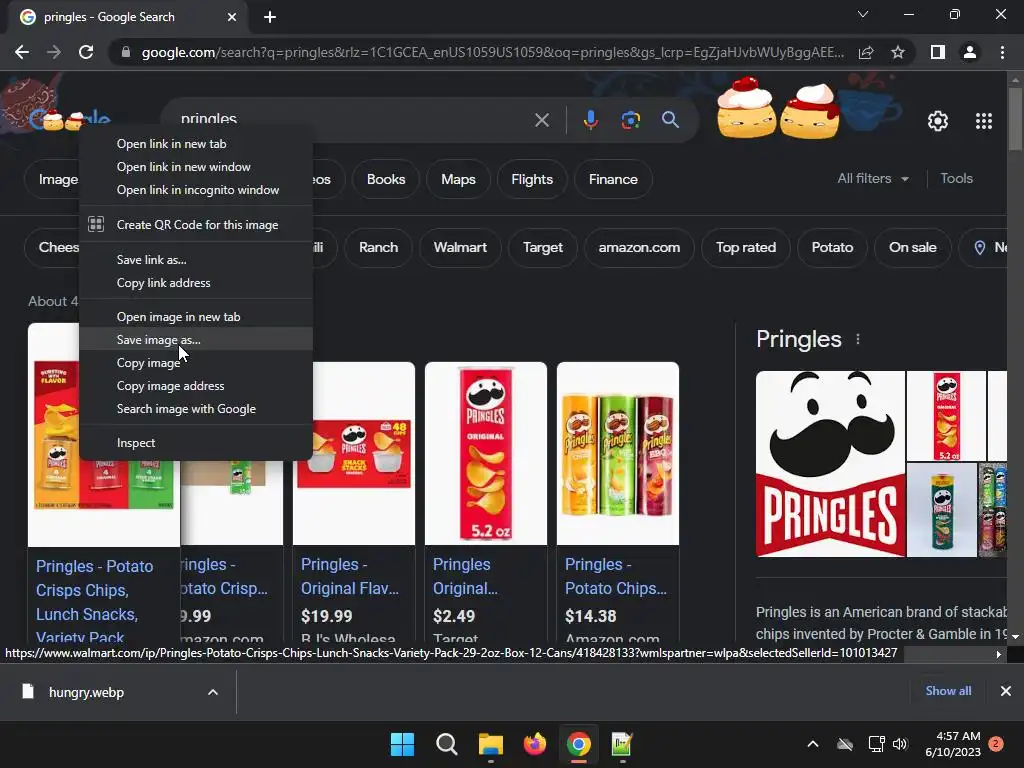Choose Copy image from the context menu

click(x=196, y=362)
